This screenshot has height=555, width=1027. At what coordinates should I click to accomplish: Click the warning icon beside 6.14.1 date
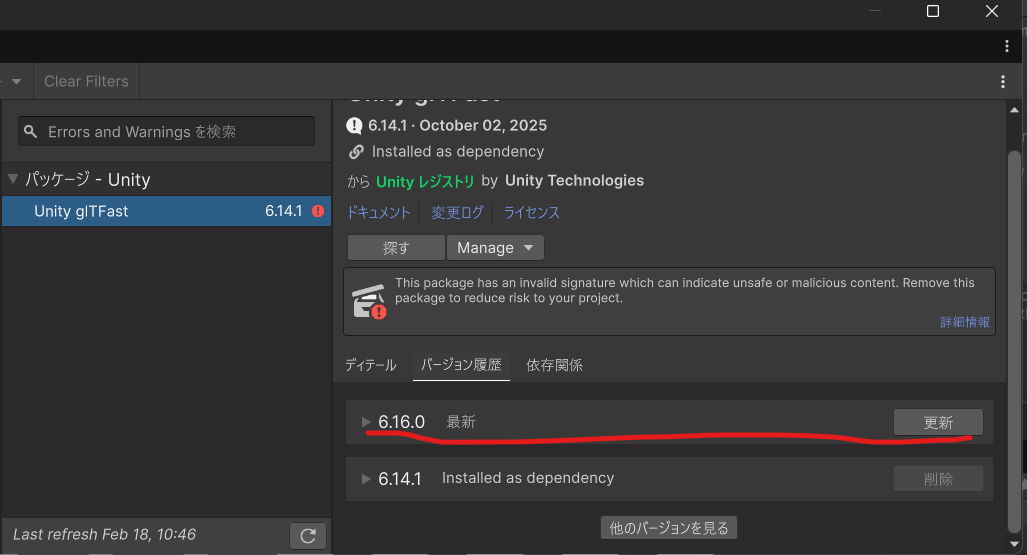point(354,125)
